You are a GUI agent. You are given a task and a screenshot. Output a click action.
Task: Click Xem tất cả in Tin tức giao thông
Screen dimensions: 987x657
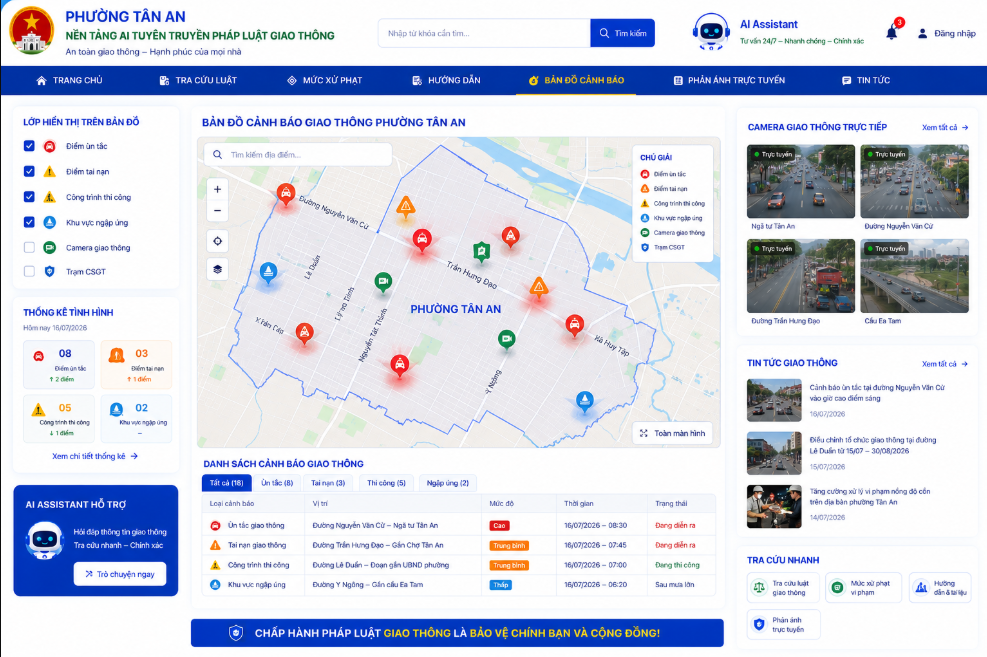point(945,364)
